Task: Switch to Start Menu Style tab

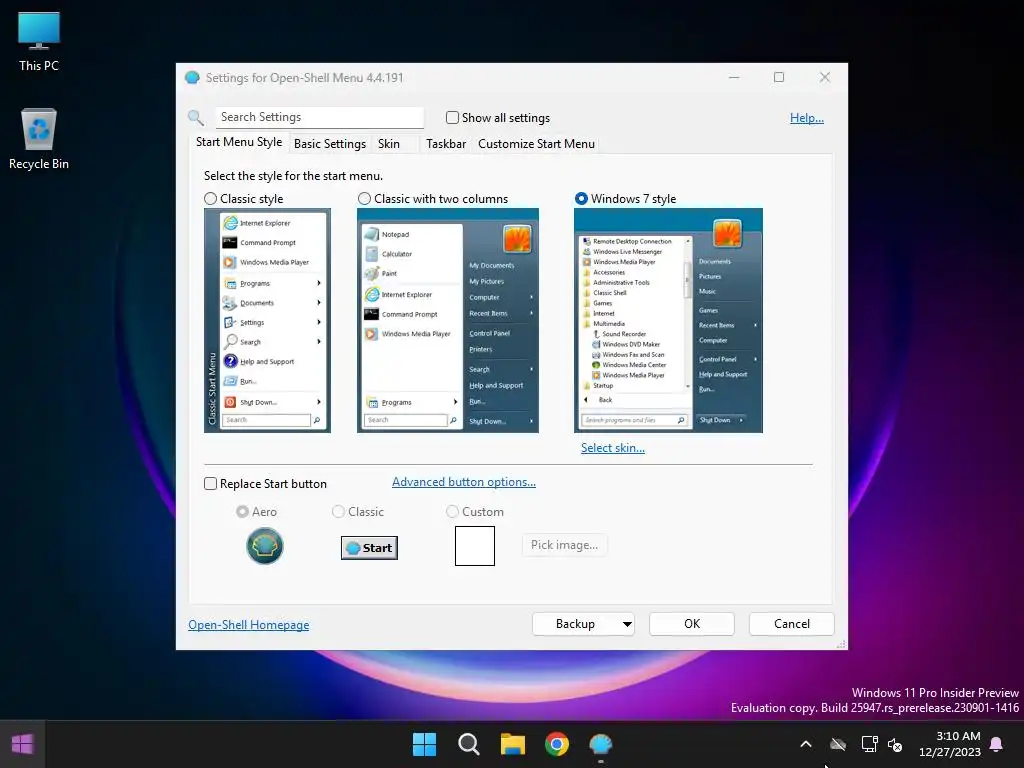Action: tap(239, 142)
